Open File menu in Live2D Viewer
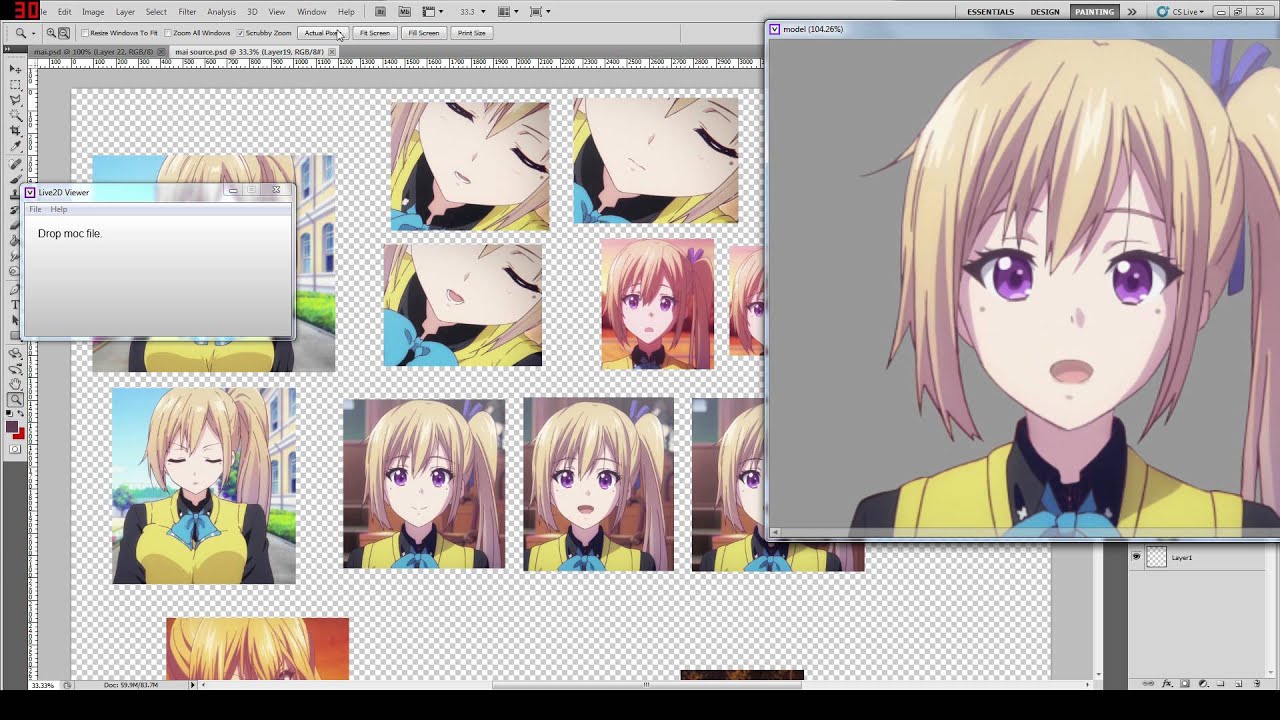 tap(35, 209)
